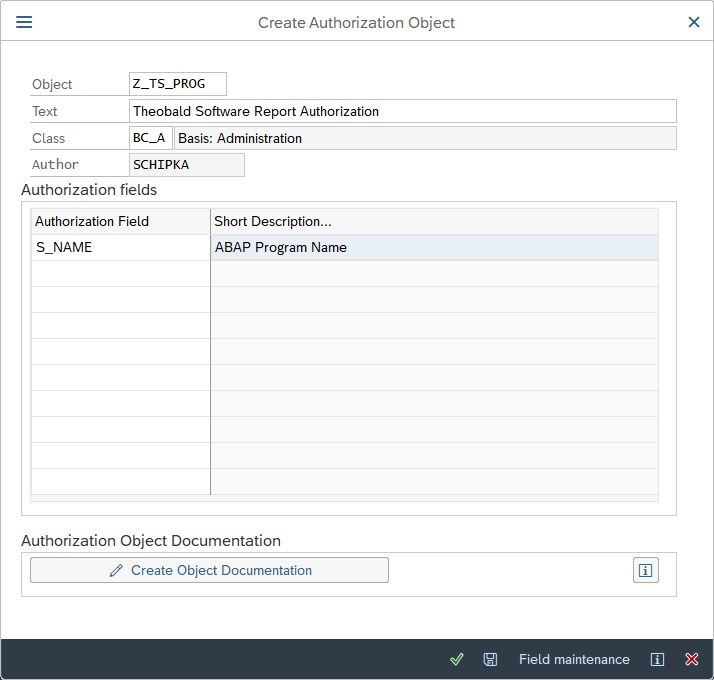
Task: Open Field maintenance
Action: pyautogui.click(x=574, y=659)
